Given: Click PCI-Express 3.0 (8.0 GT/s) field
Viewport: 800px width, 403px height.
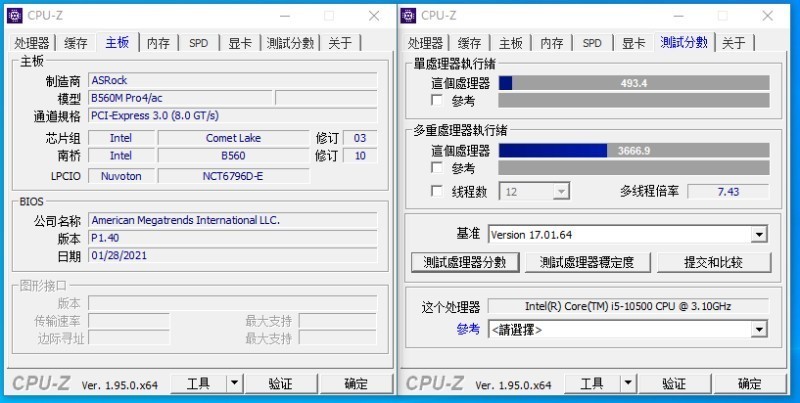Looking at the screenshot, I should 233,115.
